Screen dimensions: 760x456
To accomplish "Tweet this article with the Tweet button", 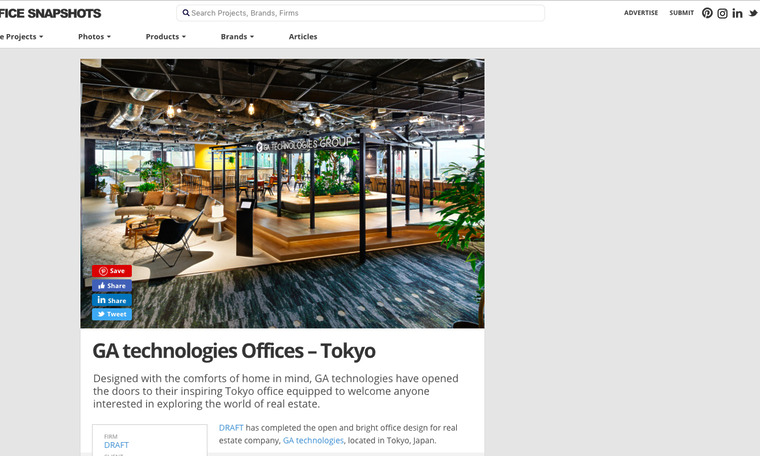I will point(112,314).
